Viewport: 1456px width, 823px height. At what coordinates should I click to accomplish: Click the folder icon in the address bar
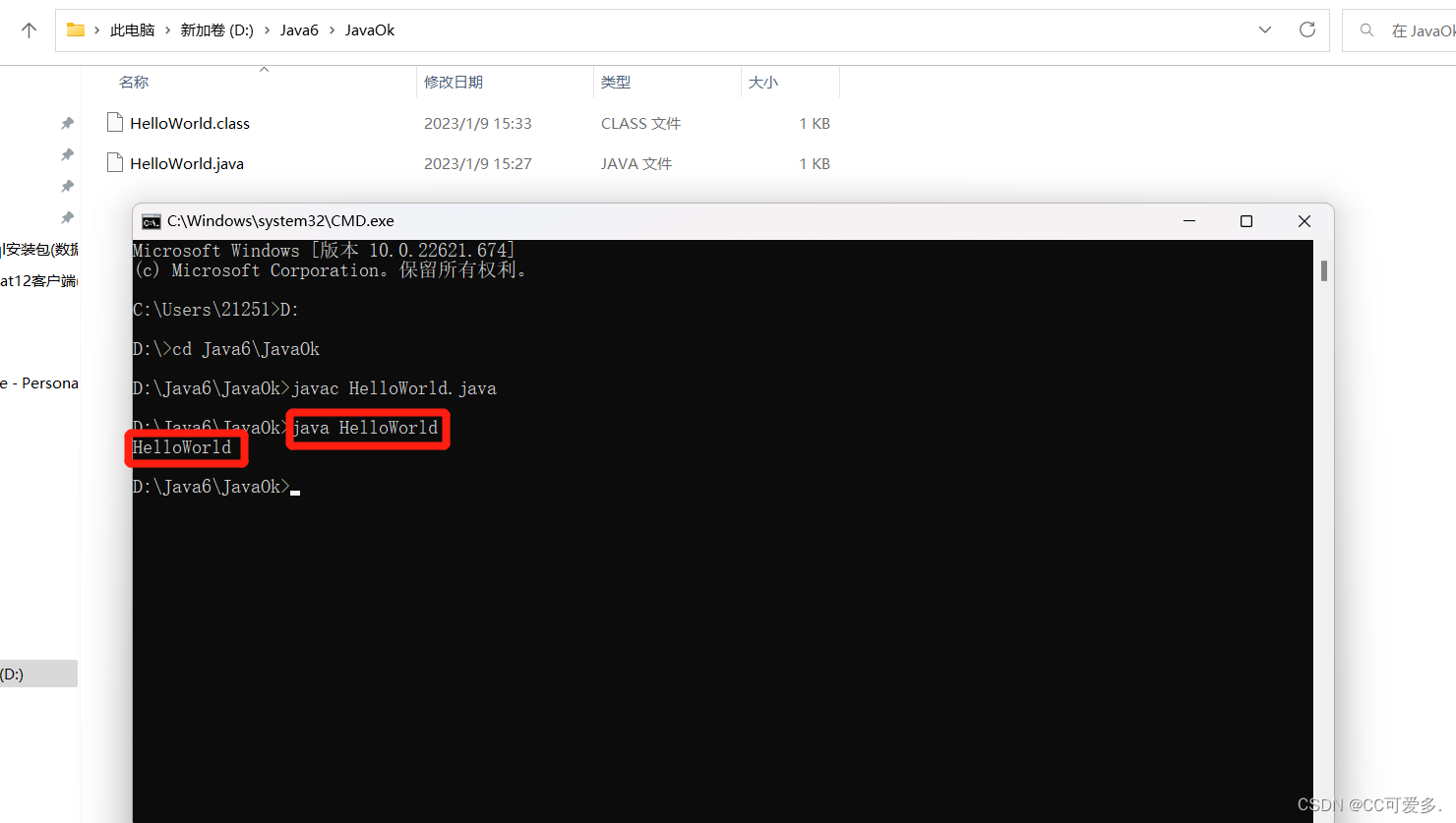pyautogui.click(x=75, y=29)
